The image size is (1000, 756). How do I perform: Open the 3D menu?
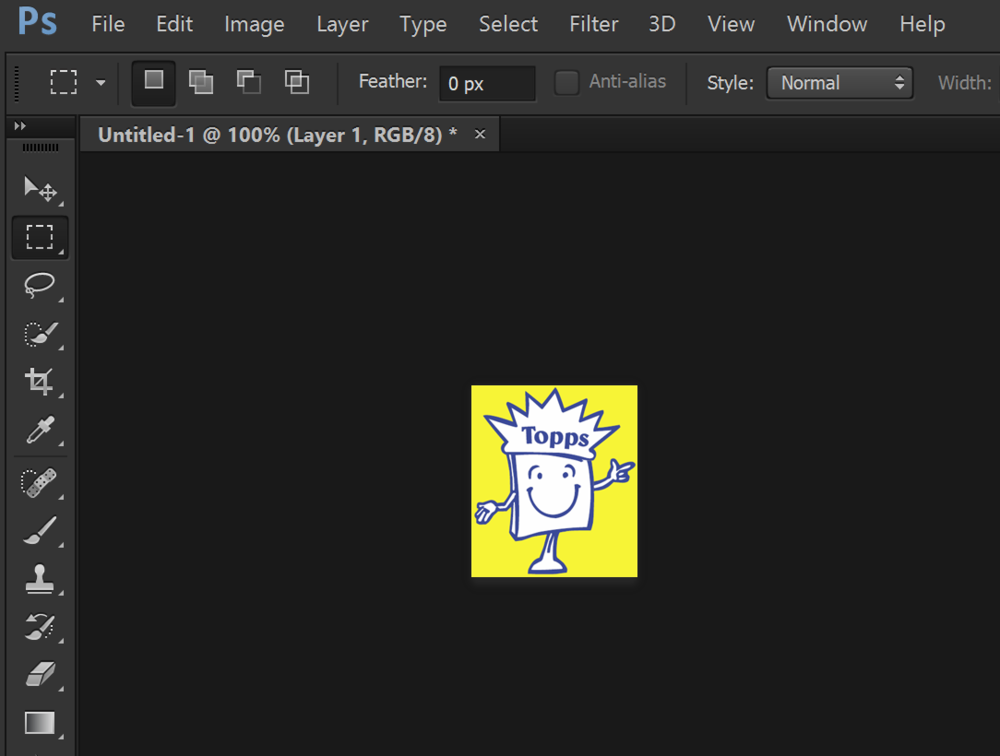662,24
